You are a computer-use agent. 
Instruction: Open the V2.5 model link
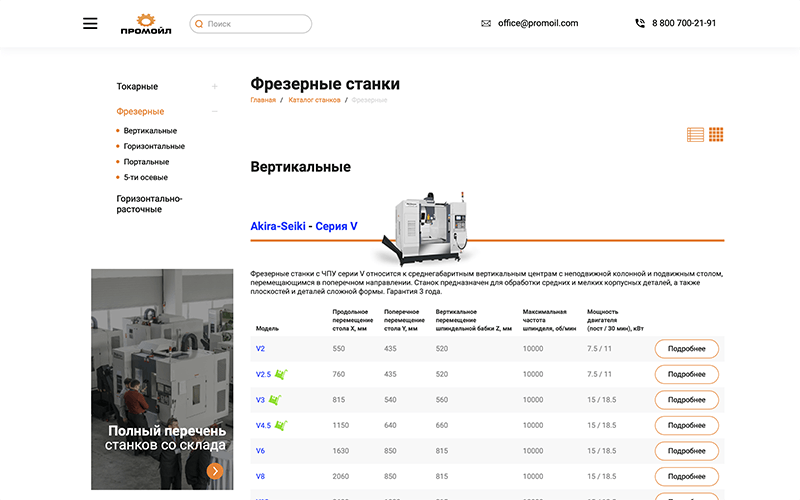[263, 374]
